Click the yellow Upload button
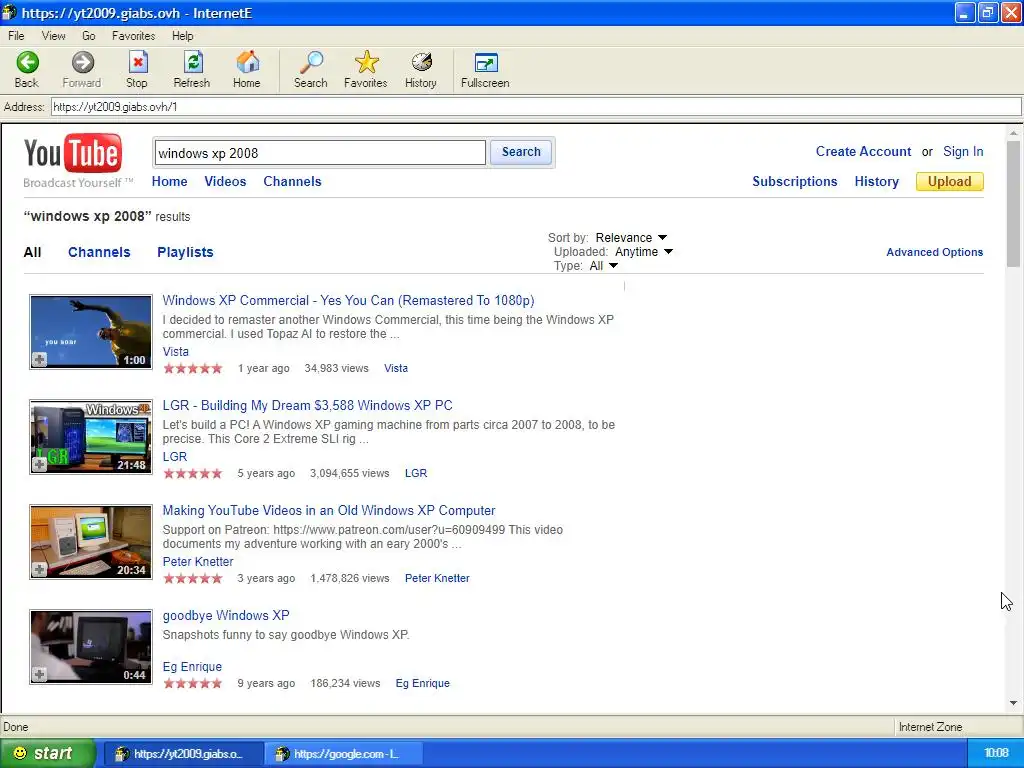The image size is (1024, 768). point(950,182)
